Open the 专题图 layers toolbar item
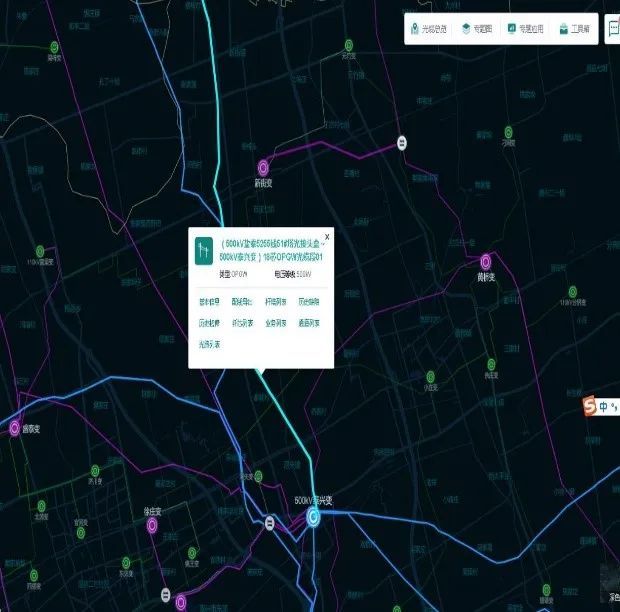The image size is (620, 612). (x=477, y=29)
